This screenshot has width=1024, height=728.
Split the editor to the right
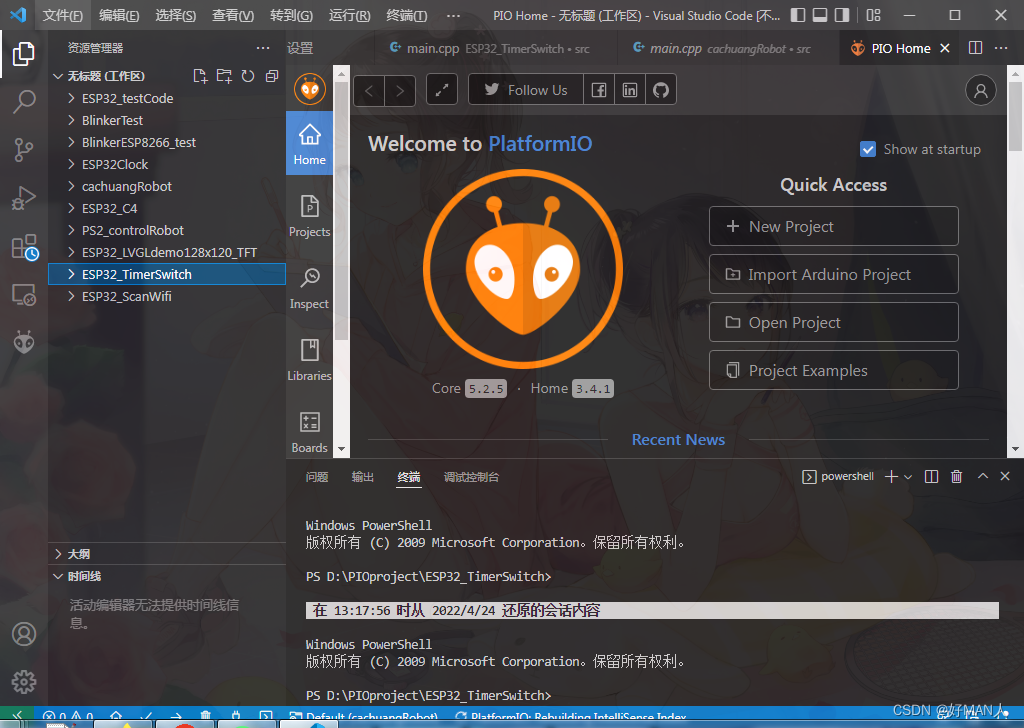pos(975,48)
